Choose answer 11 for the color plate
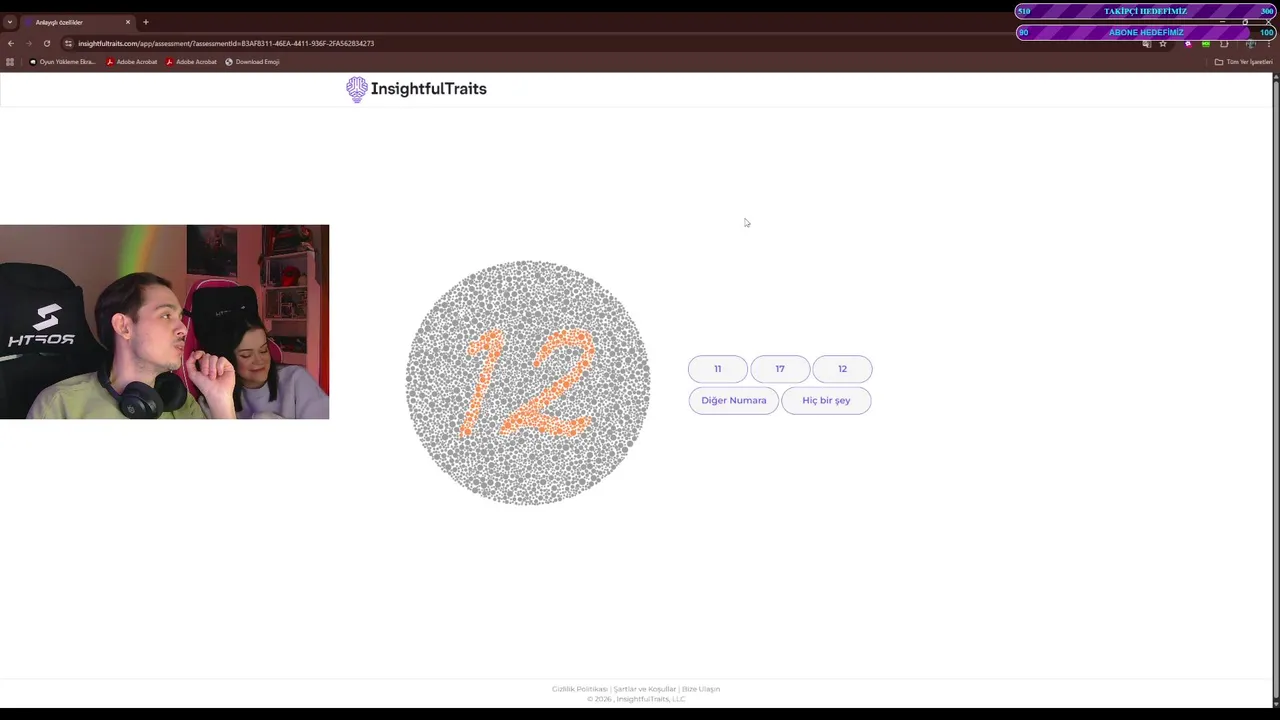 coord(717,369)
